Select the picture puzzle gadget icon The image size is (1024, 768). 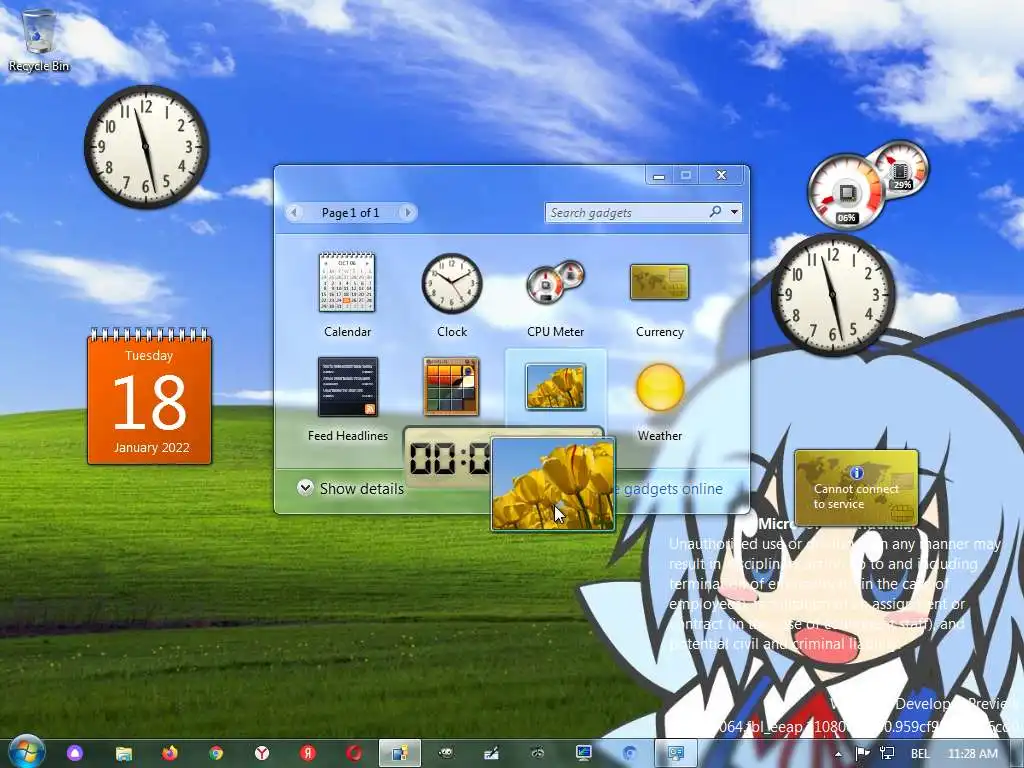tap(451, 387)
